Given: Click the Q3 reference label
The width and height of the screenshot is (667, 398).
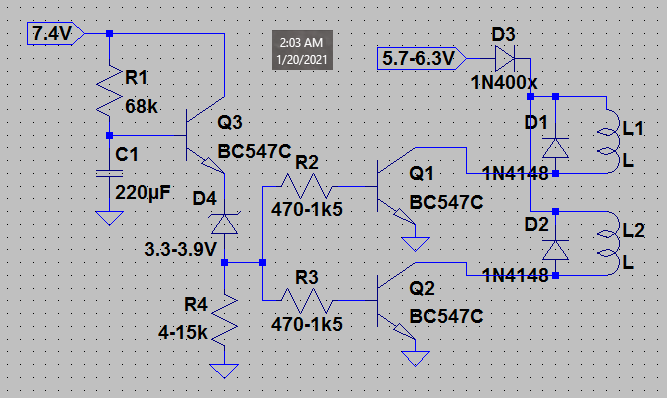Looking at the screenshot, I should tap(230, 122).
